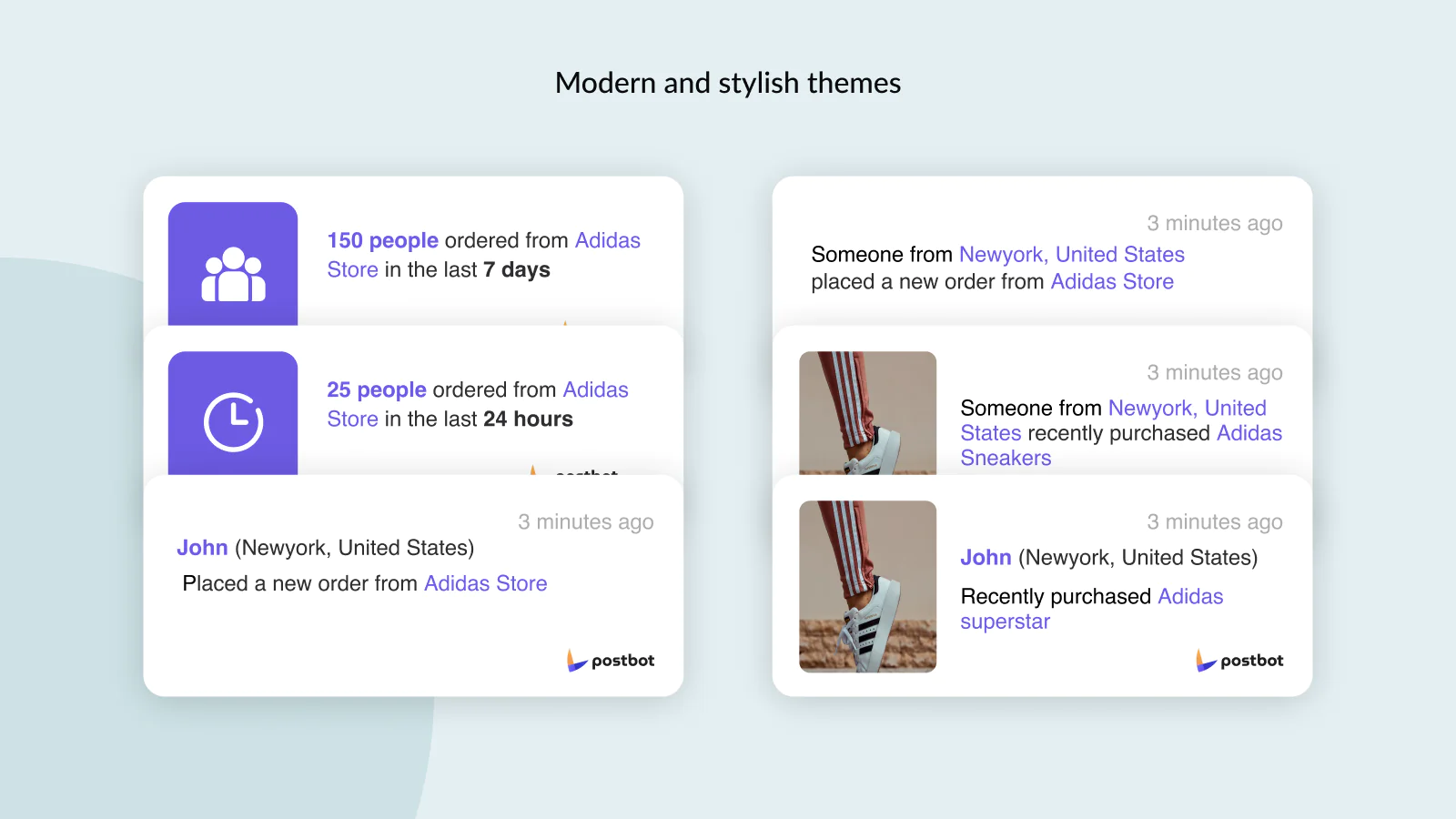
Task: Click 'Placed a new order from' text
Action: click(300, 583)
